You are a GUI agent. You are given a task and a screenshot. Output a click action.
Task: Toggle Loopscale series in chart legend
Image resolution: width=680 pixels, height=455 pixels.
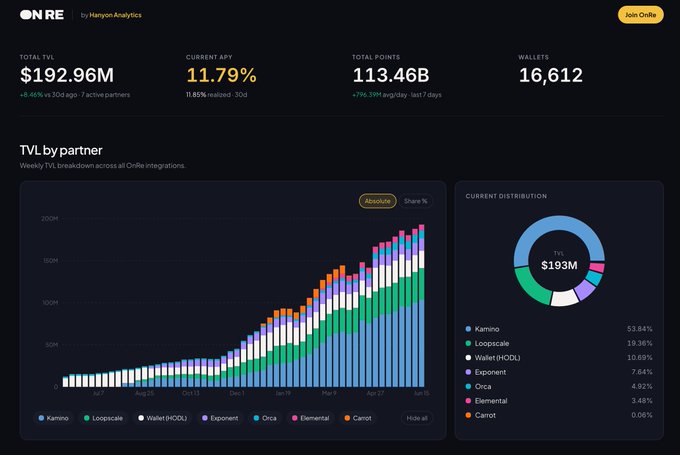click(x=103, y=418)
